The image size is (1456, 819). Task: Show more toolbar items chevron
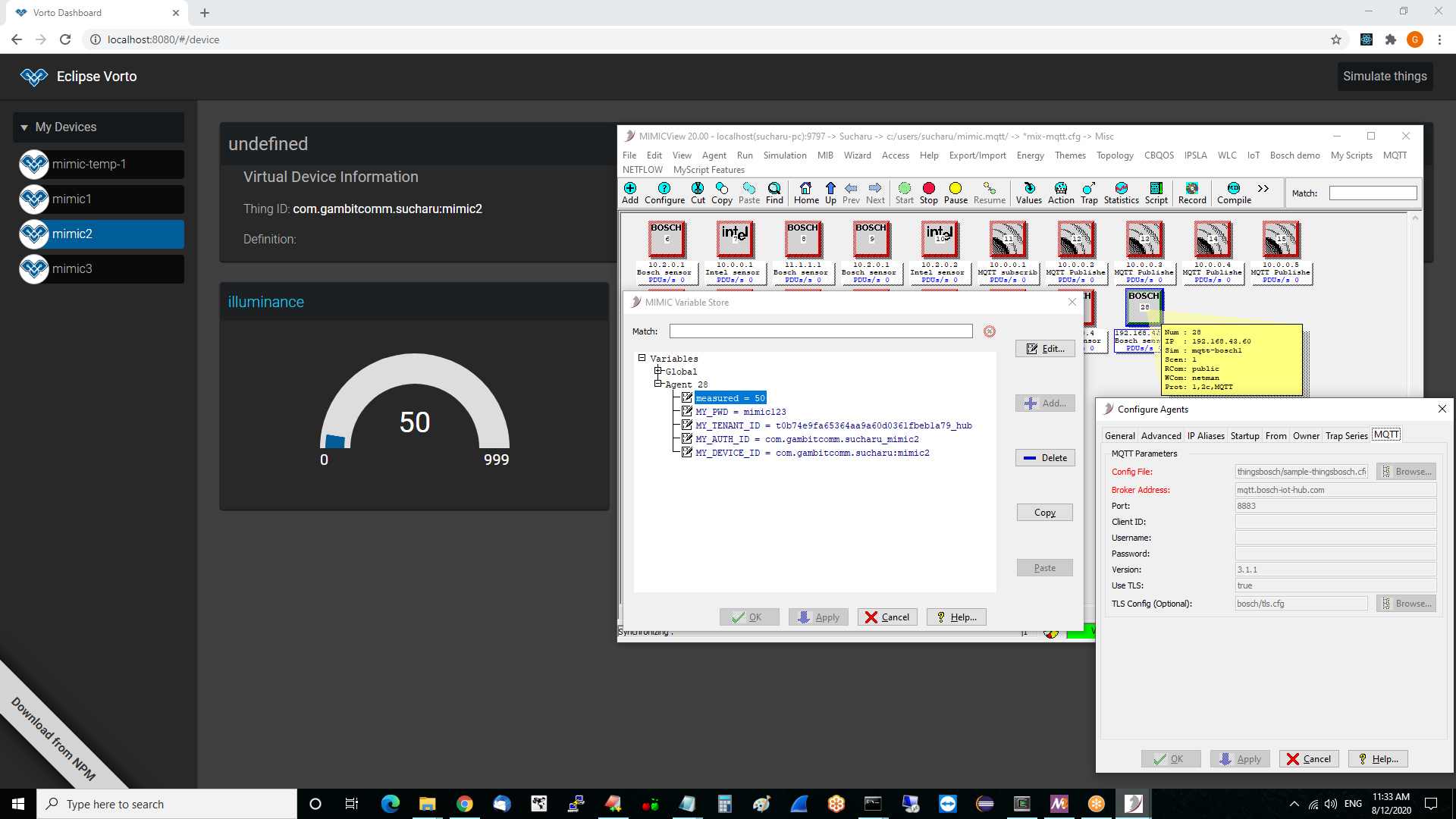point(1263,189)
